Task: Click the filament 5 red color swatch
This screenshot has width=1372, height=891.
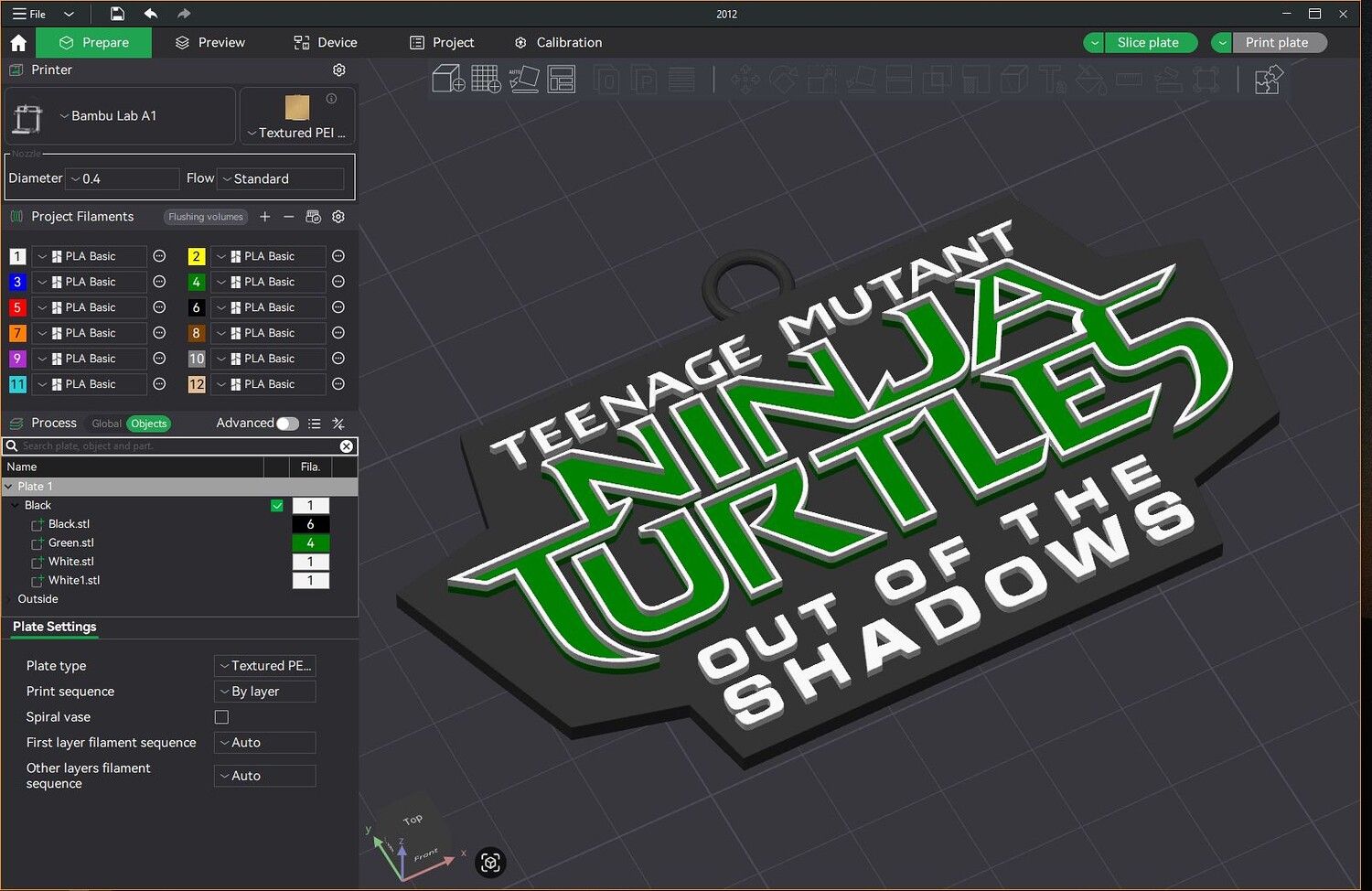Action: click(17, 307)
